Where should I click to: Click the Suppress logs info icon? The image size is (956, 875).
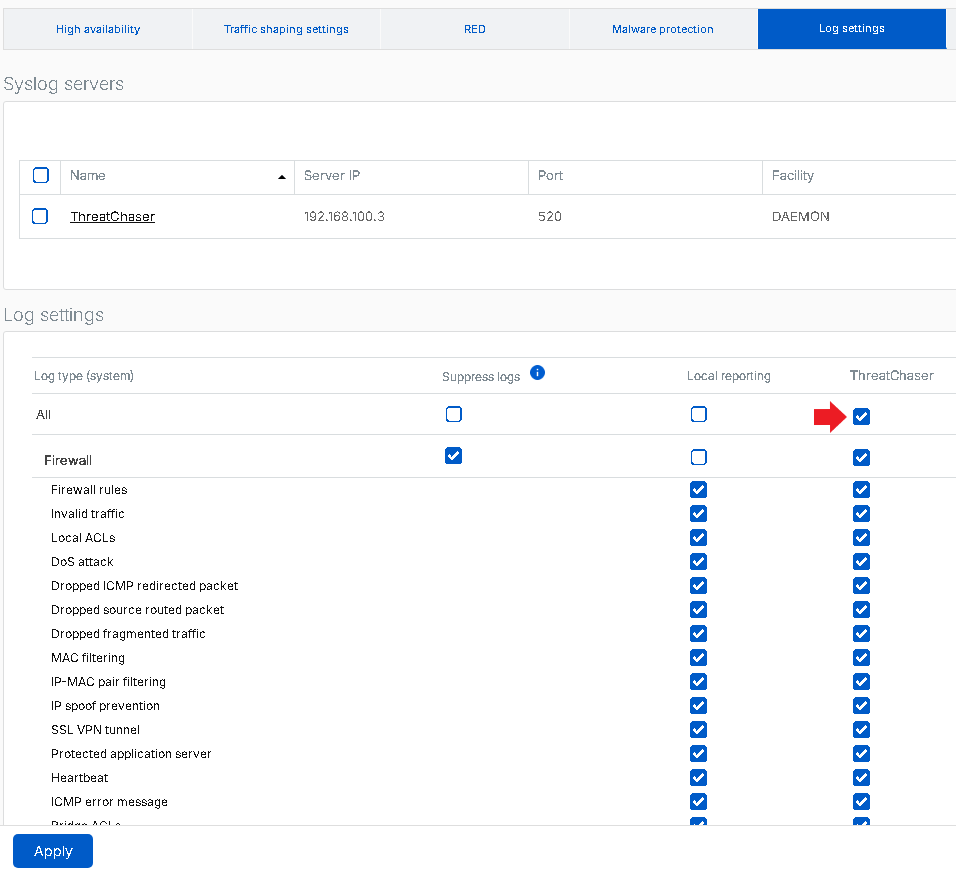coord(537,373)
